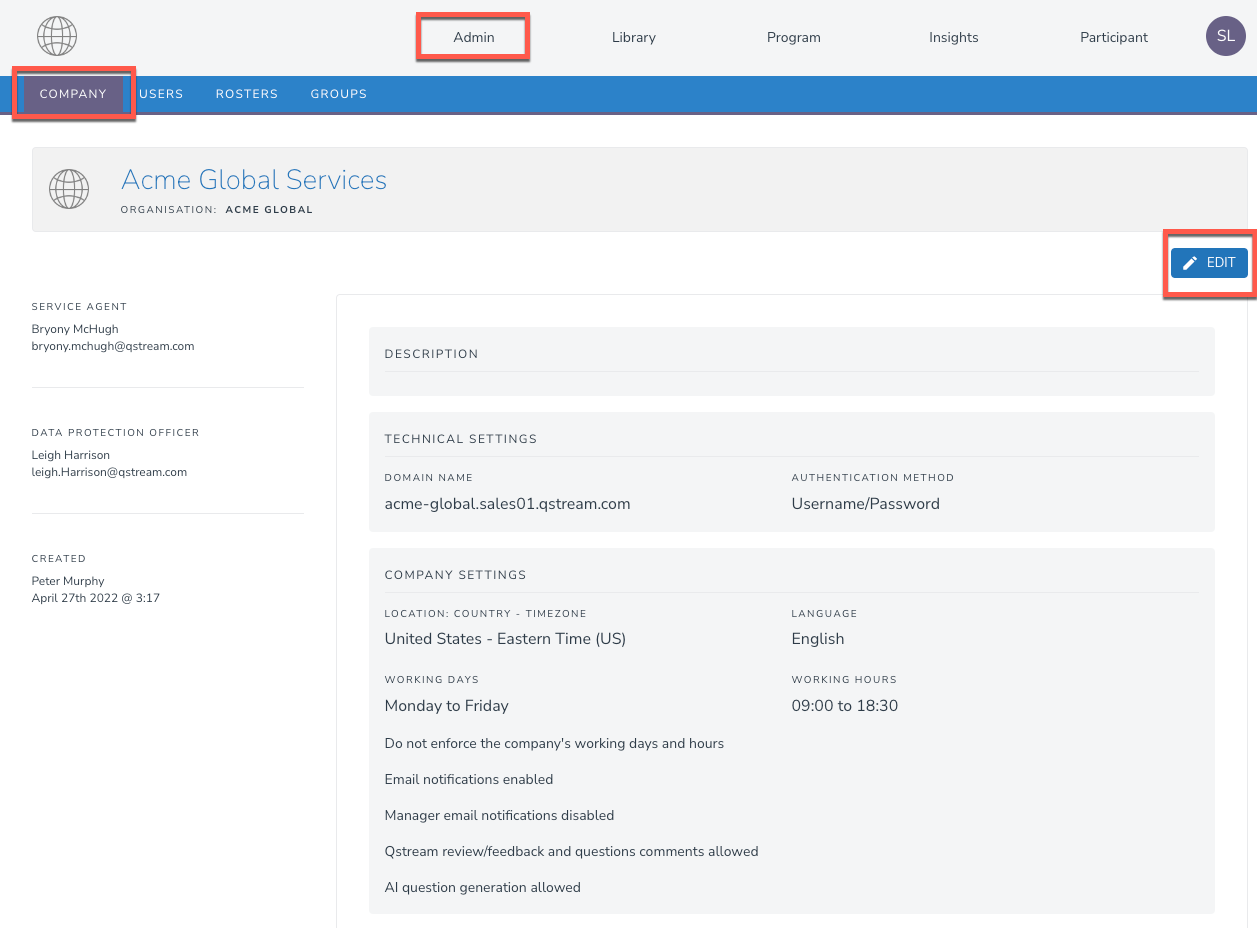Click the Edit button
Screen dimensions: 1257x928
(1210, 263)
